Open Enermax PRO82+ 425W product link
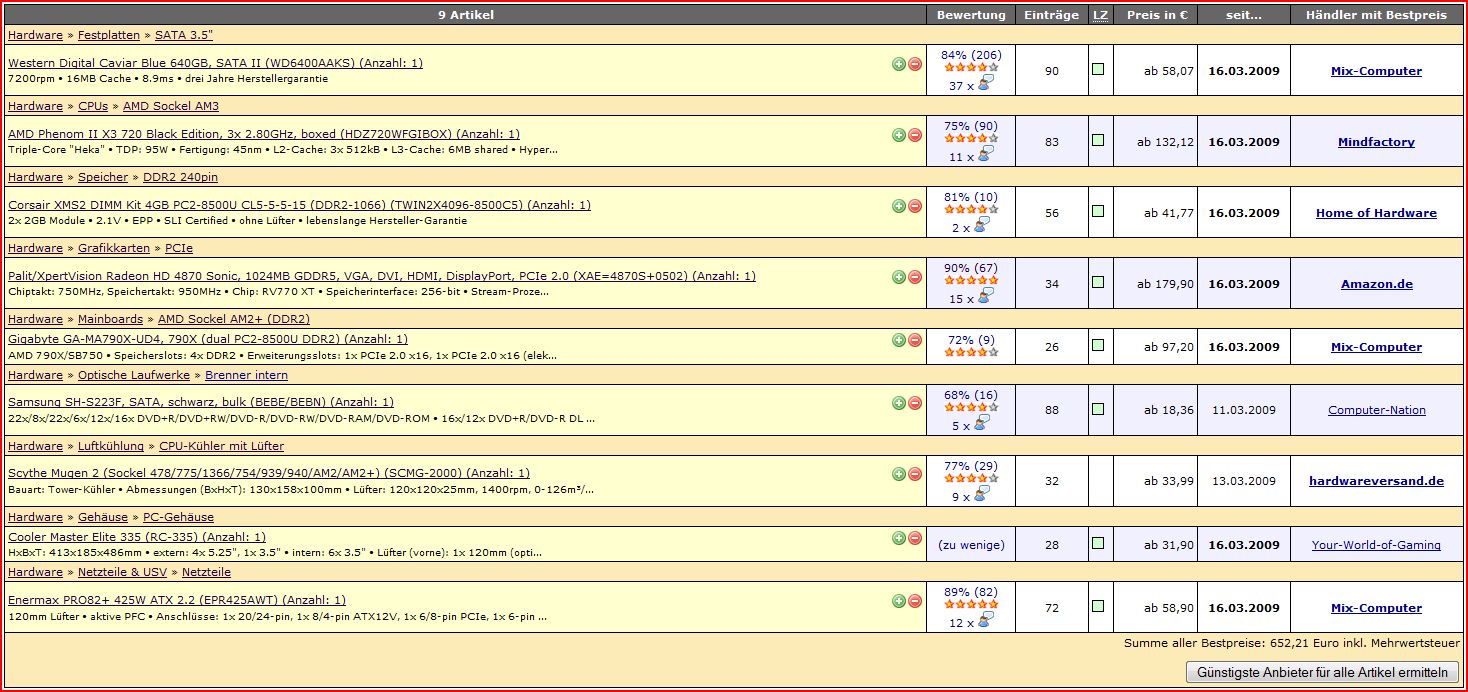 [x=177, y=600]
